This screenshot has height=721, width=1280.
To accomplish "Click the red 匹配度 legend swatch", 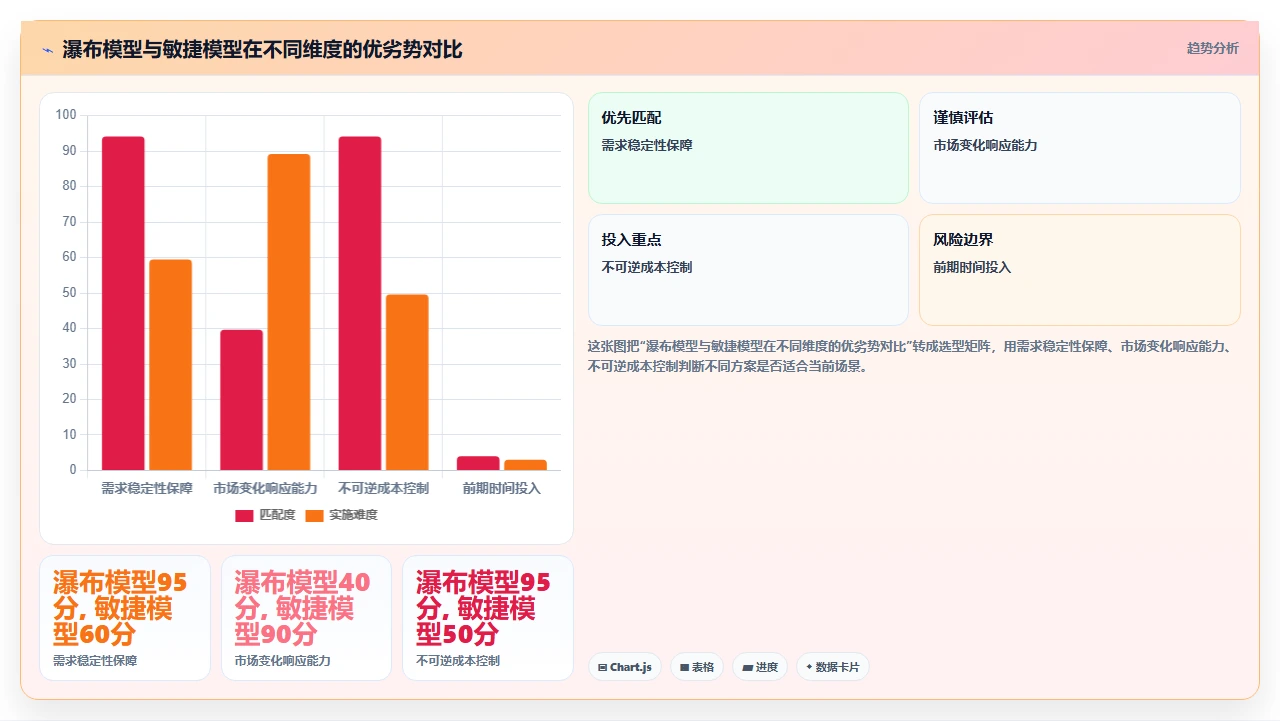I will tap(245, 516).
